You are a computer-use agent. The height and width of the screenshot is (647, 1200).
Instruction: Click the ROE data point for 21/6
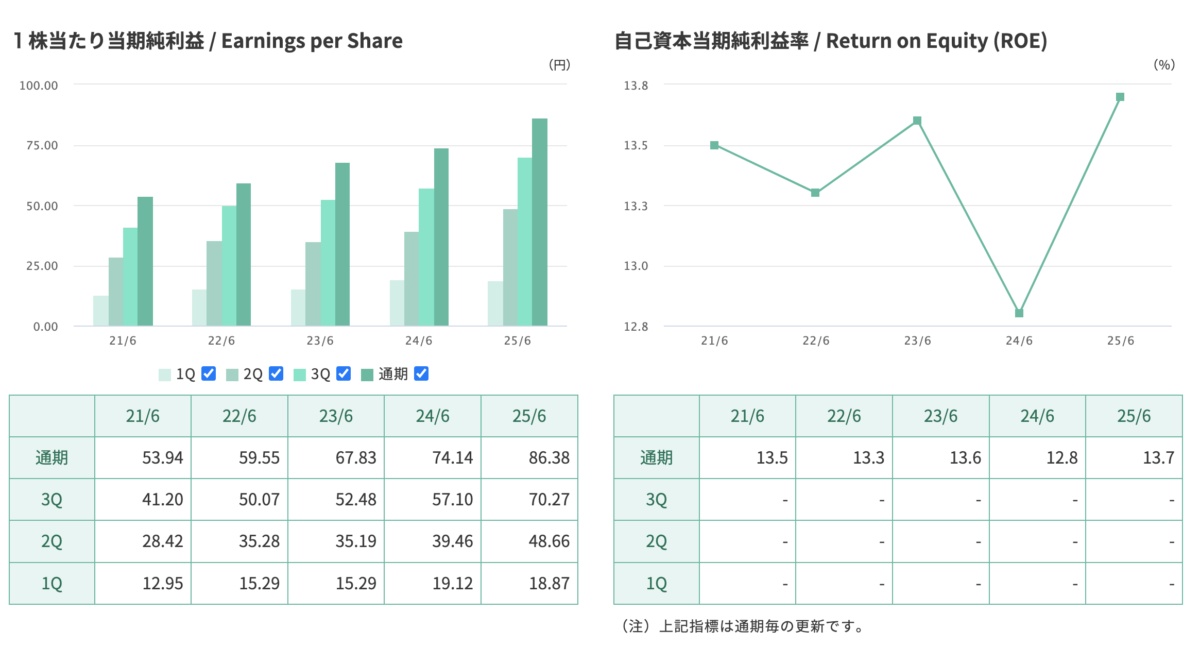tap(714, 145)
